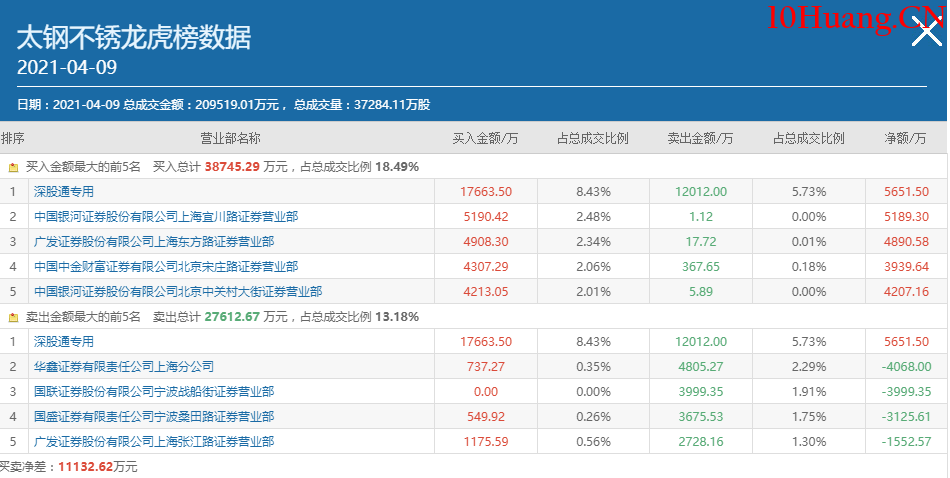
Task: Close the 太钢不锈龙虎榜数据 popup with the X
Action: [927, 31]
